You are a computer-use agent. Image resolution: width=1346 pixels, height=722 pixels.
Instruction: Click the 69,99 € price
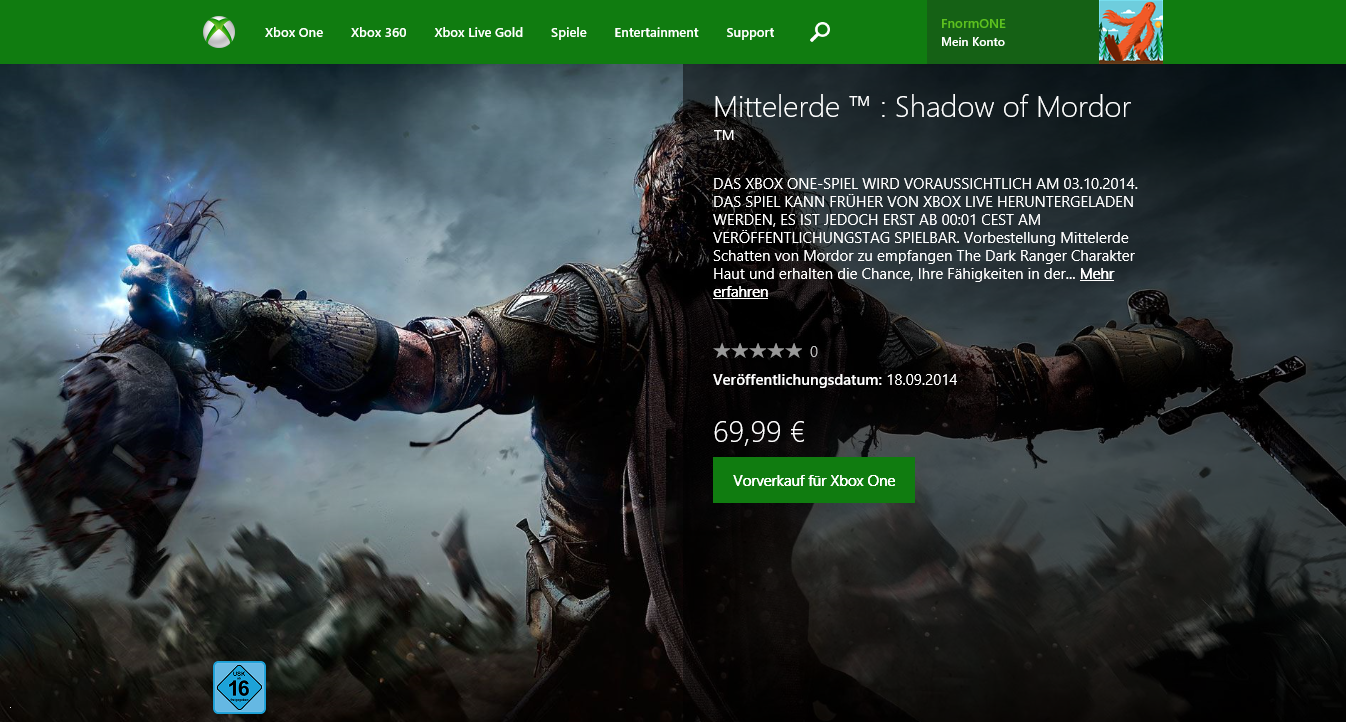tap(759, 432)
